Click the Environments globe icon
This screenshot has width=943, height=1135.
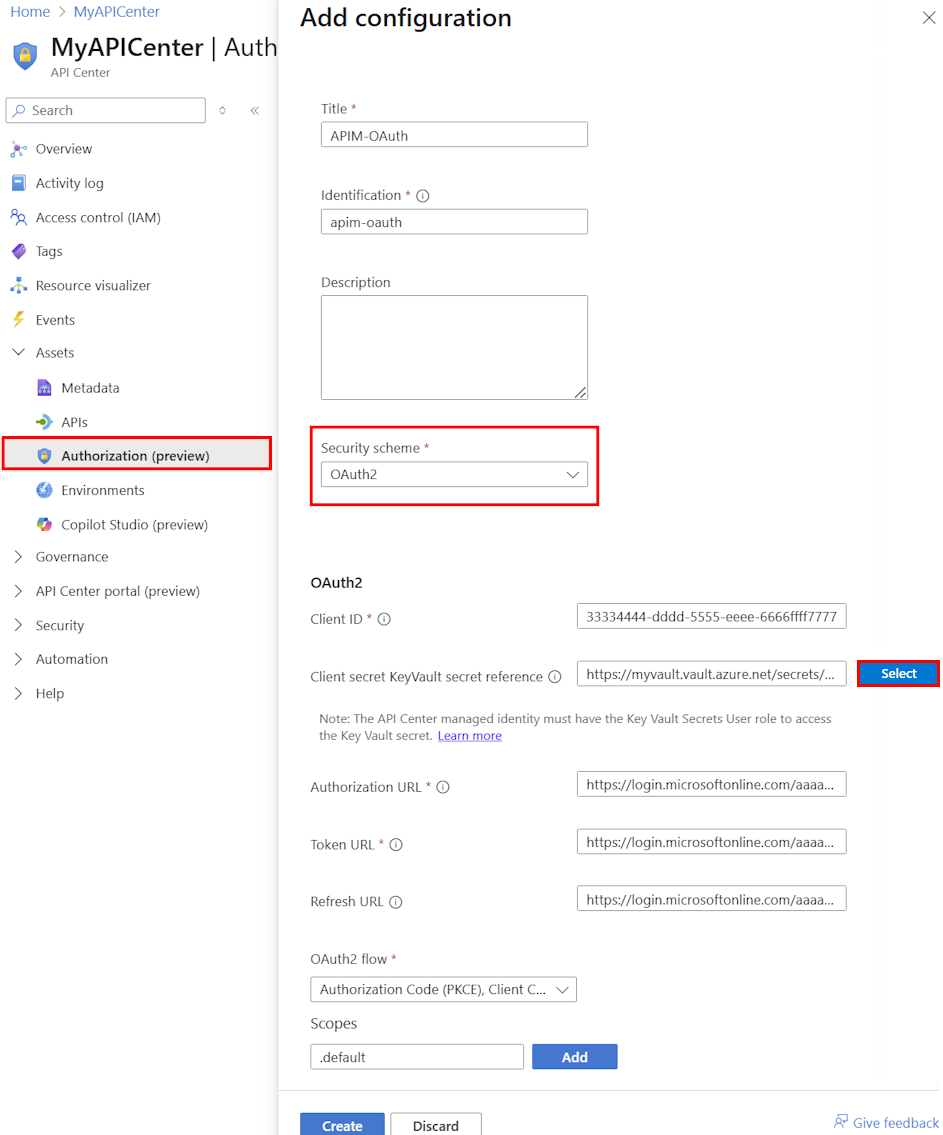pyautogui.click(x=44, y=490)
